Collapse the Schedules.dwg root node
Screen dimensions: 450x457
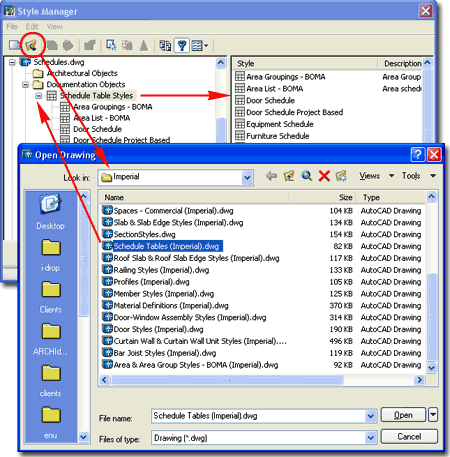point(12,62)
